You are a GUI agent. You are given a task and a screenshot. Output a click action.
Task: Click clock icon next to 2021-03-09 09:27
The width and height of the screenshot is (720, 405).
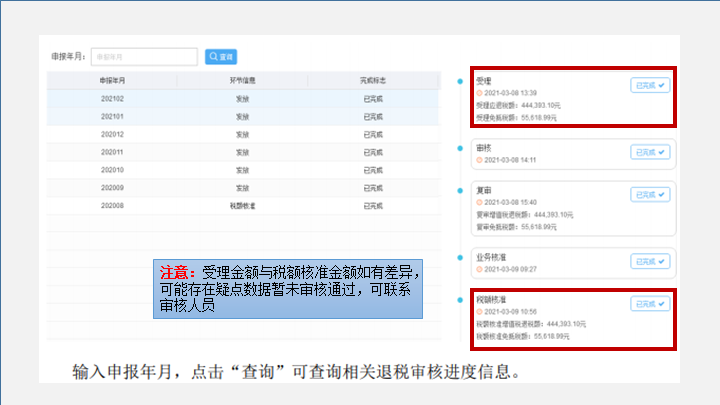point(479,269)
